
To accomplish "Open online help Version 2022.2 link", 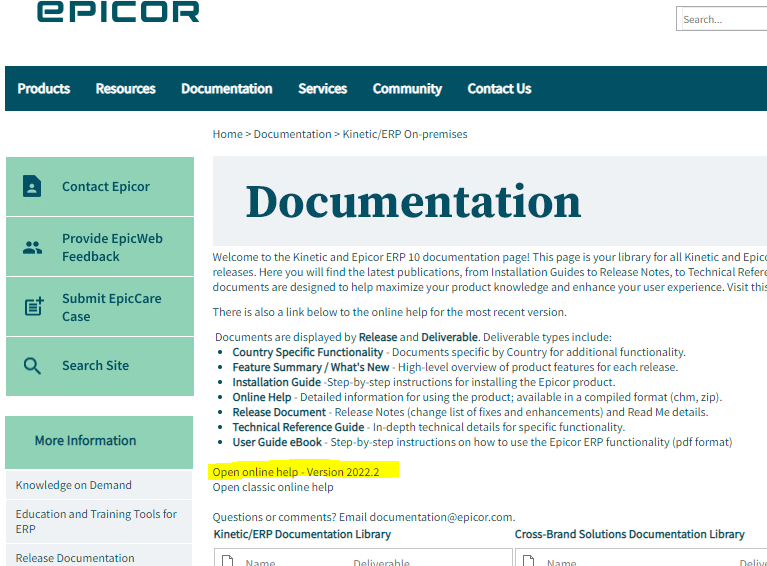I will pyautogui.click(x=296, y=472).
